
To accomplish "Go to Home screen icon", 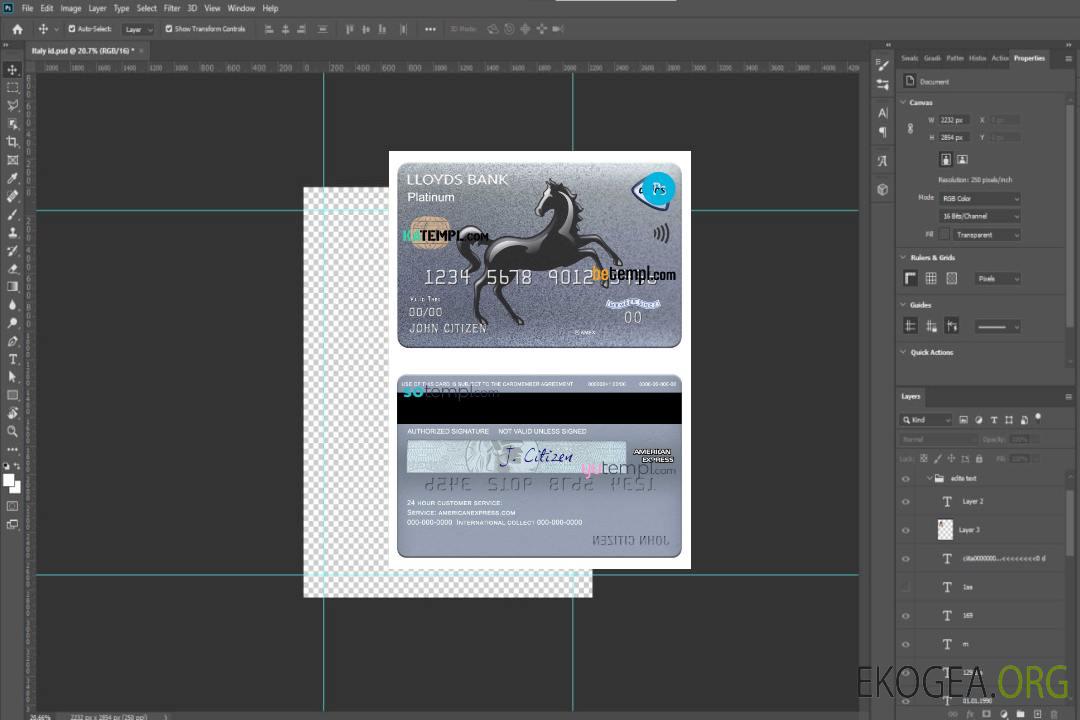I will (17, 29).
